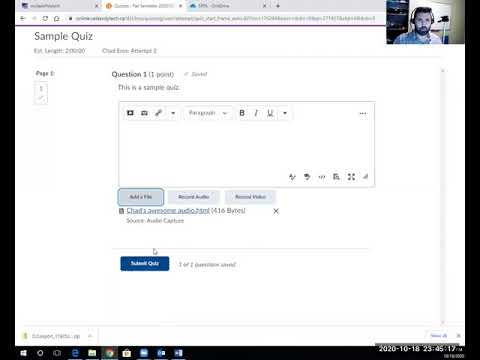This screenshot has width=480, height=360.
Task: Click Show all downloads link
Action: pyautogui.click(x=438, y=336)
